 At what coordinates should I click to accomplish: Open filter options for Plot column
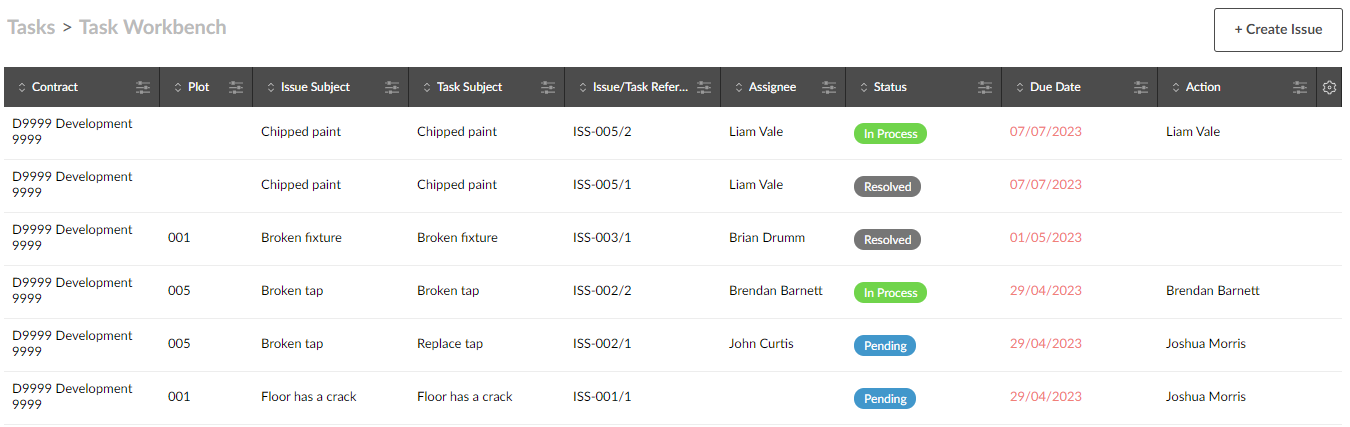pos(236,88)
